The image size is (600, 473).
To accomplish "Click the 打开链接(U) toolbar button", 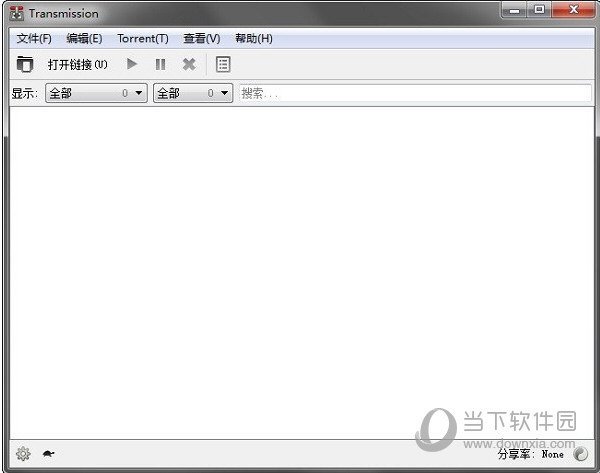I will [78, 64].
